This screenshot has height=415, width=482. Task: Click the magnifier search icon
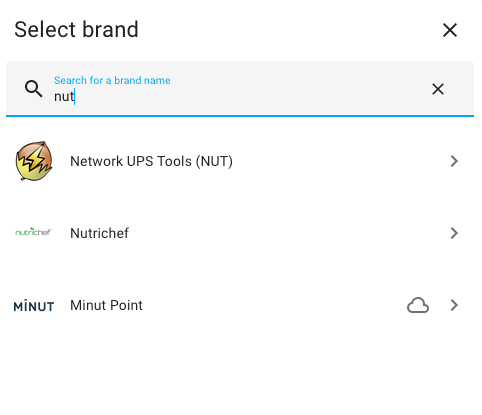click(x=33, y=89)
